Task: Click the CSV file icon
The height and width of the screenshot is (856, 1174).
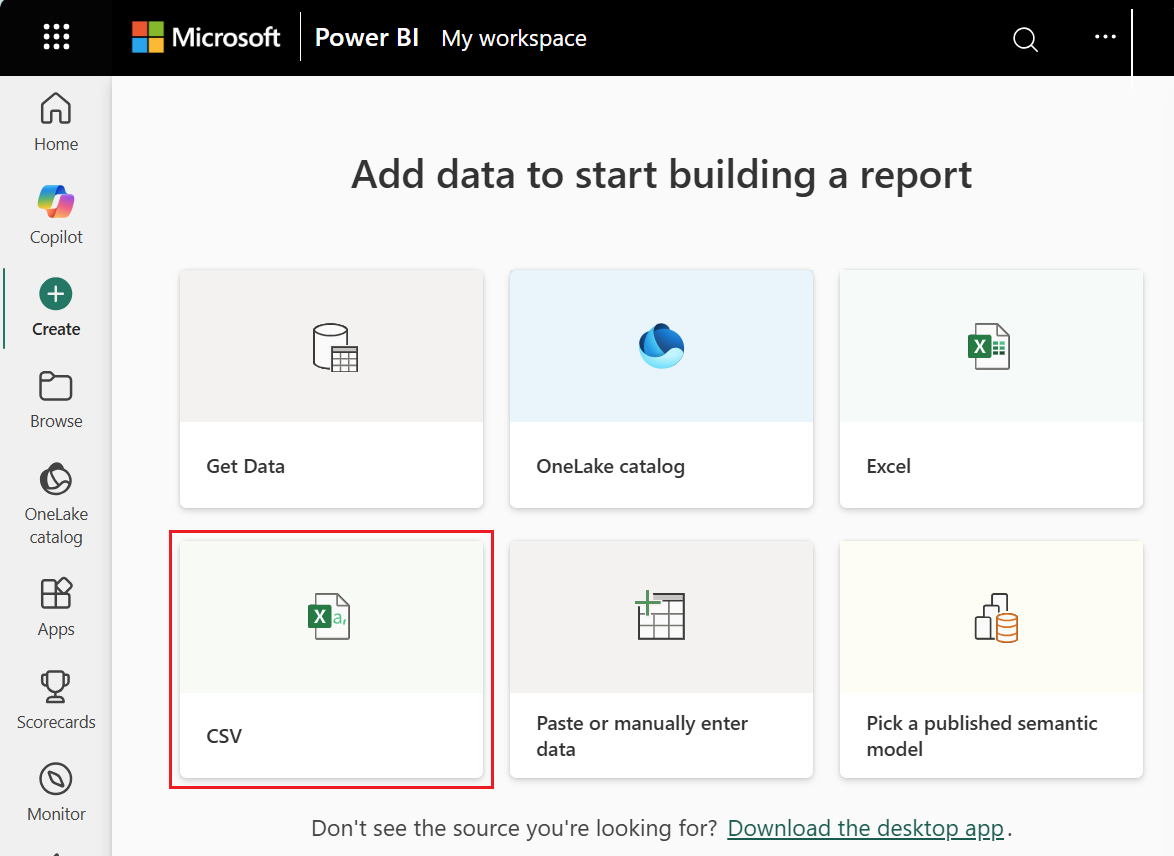Action: pos(329,616)
